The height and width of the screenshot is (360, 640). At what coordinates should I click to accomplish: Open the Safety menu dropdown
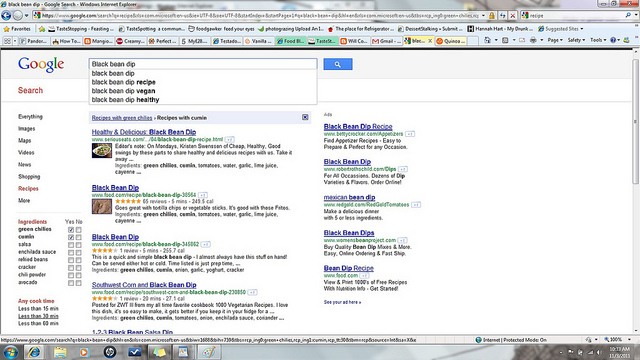pyautogui.click(x=576, y=40)
